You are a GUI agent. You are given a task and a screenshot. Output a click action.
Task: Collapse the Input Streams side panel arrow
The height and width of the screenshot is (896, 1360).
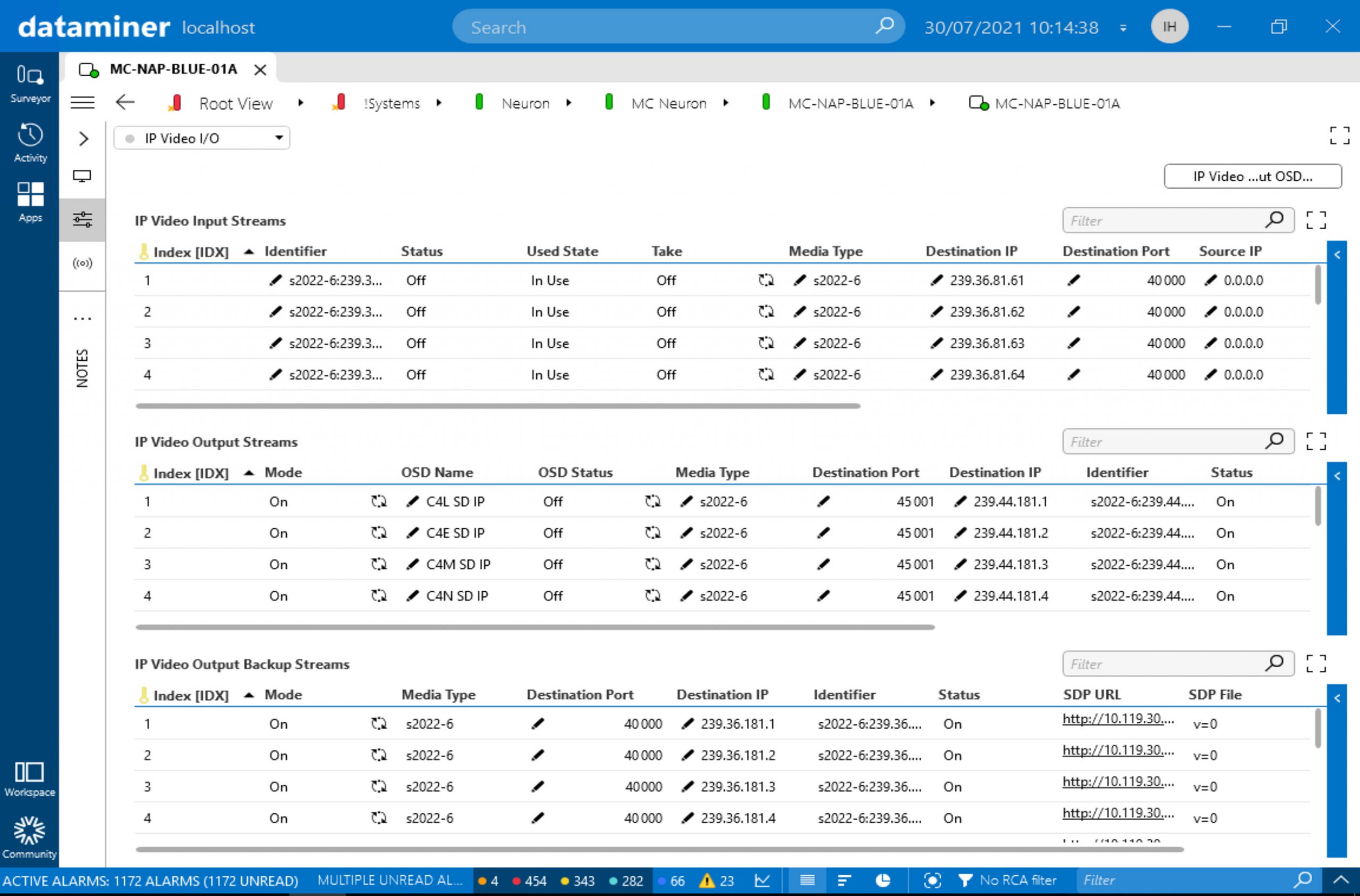[1337, 255]
